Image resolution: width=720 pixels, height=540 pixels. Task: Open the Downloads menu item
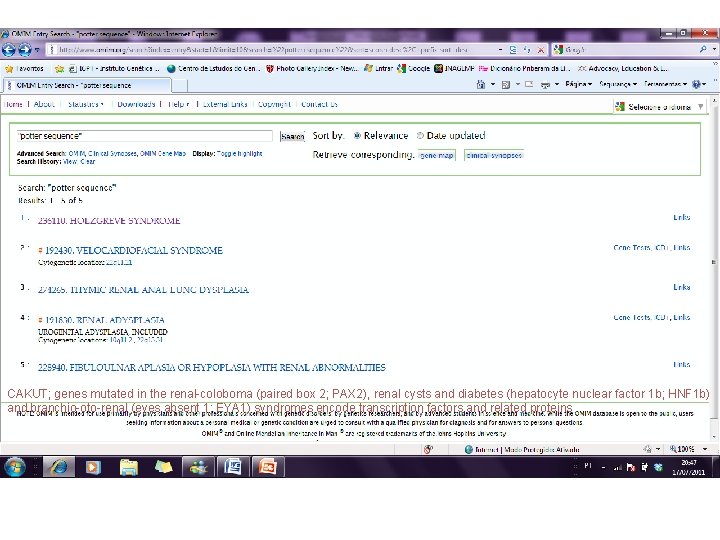click(x=136, y=104)
